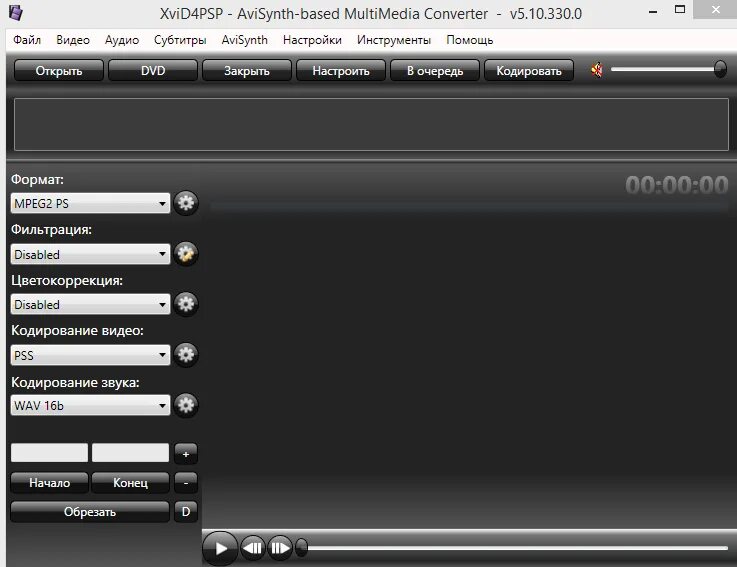Set trim start with Начало button
This screenshot has height=567, width=737.
click(x=49, y=482)
